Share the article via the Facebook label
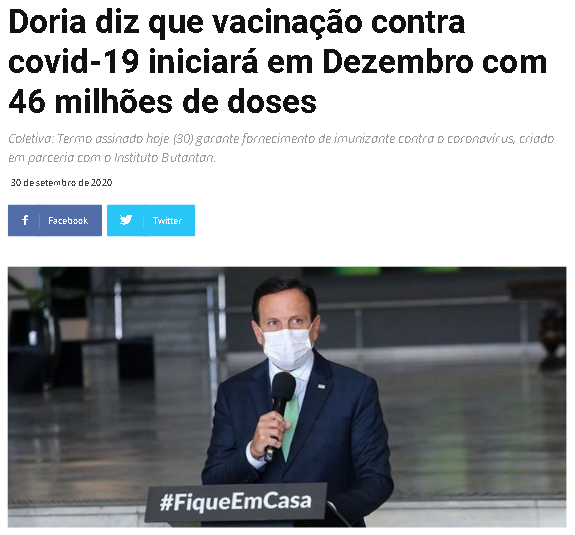 (x=68, y=220)
